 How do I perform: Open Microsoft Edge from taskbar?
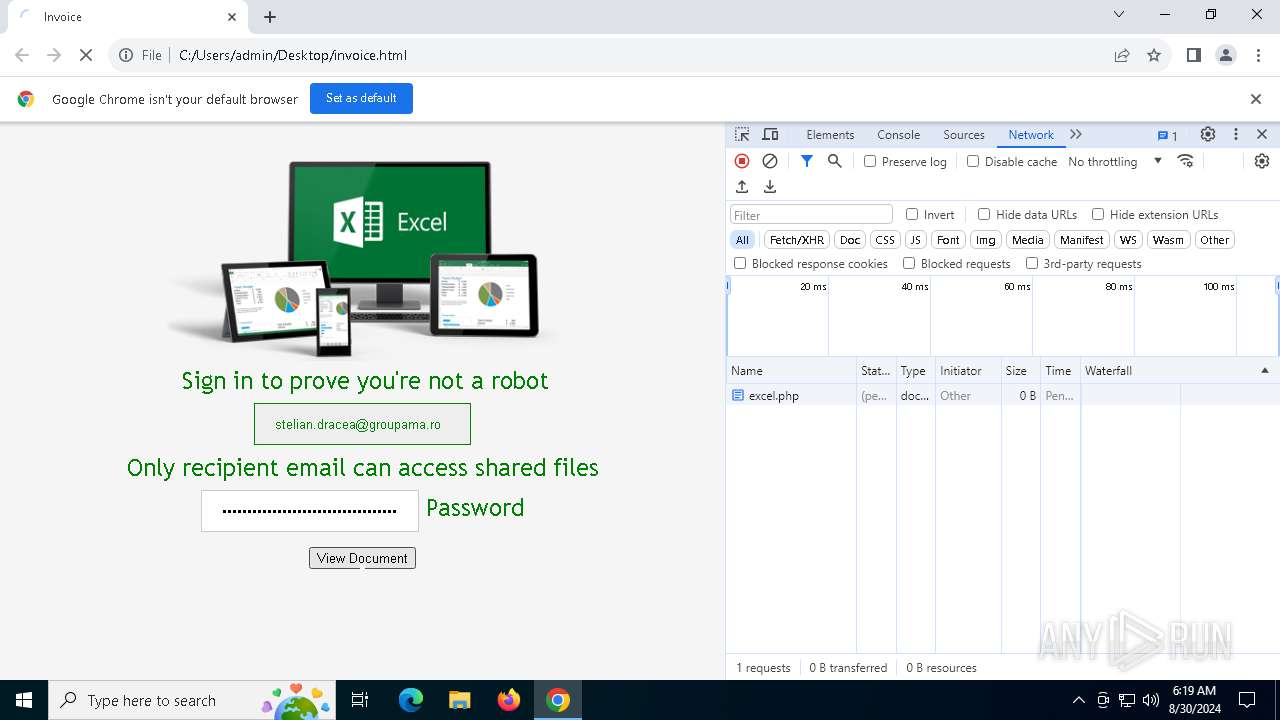tap(411, 700)
